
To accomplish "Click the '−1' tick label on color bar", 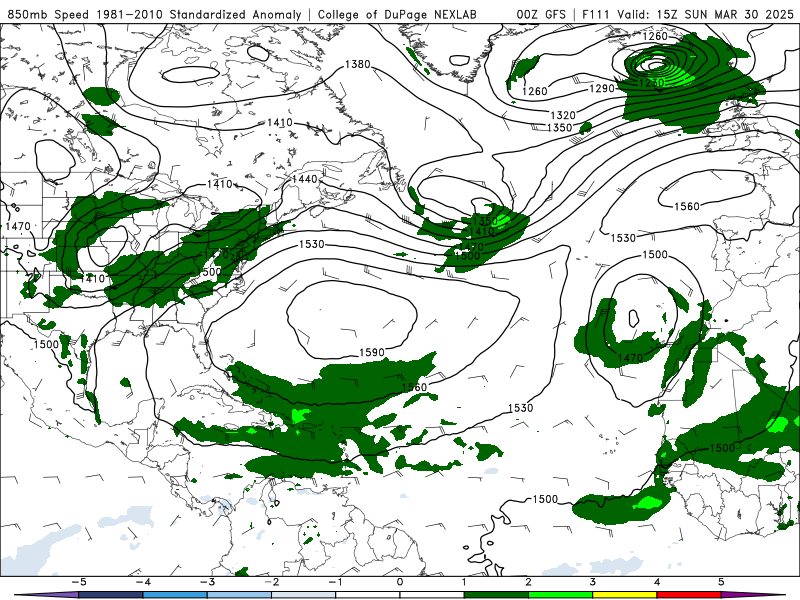I will [x=335, y=582].
